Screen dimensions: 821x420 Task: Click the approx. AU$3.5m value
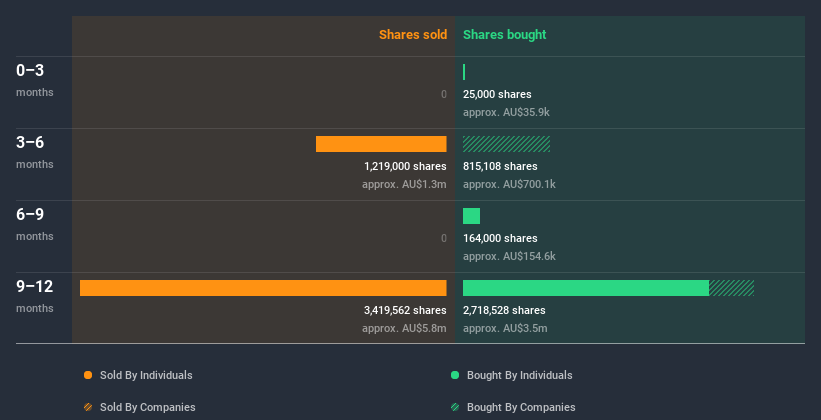(505, 328)
